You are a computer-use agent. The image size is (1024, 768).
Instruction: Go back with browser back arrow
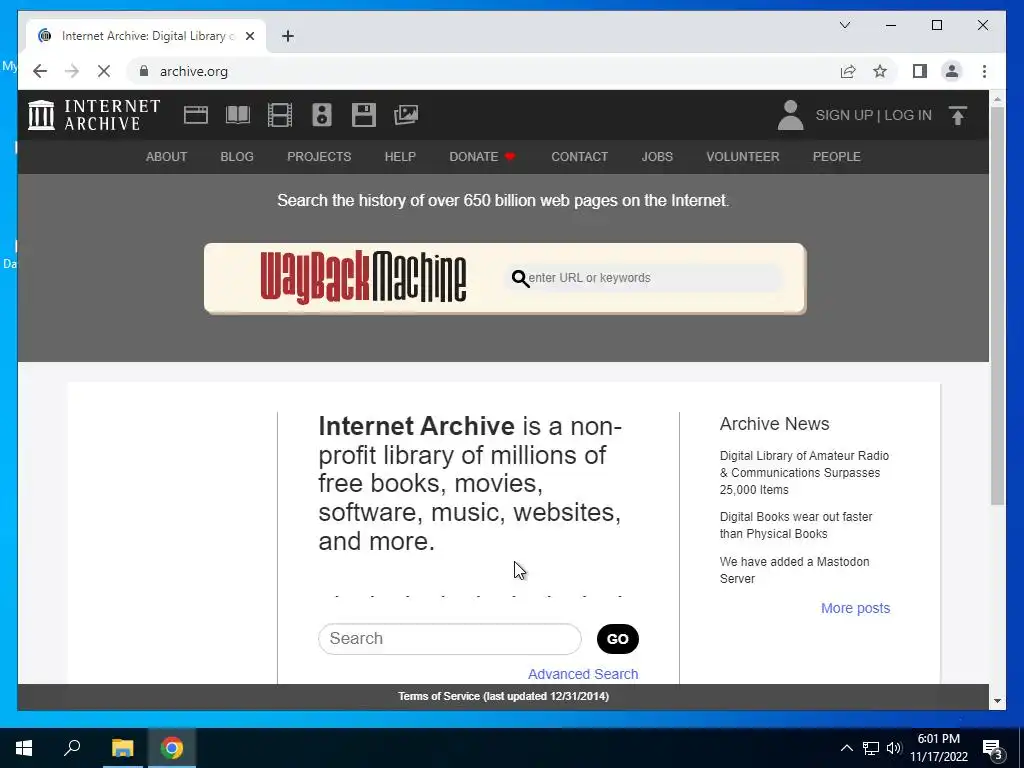[x=40, y=71]
